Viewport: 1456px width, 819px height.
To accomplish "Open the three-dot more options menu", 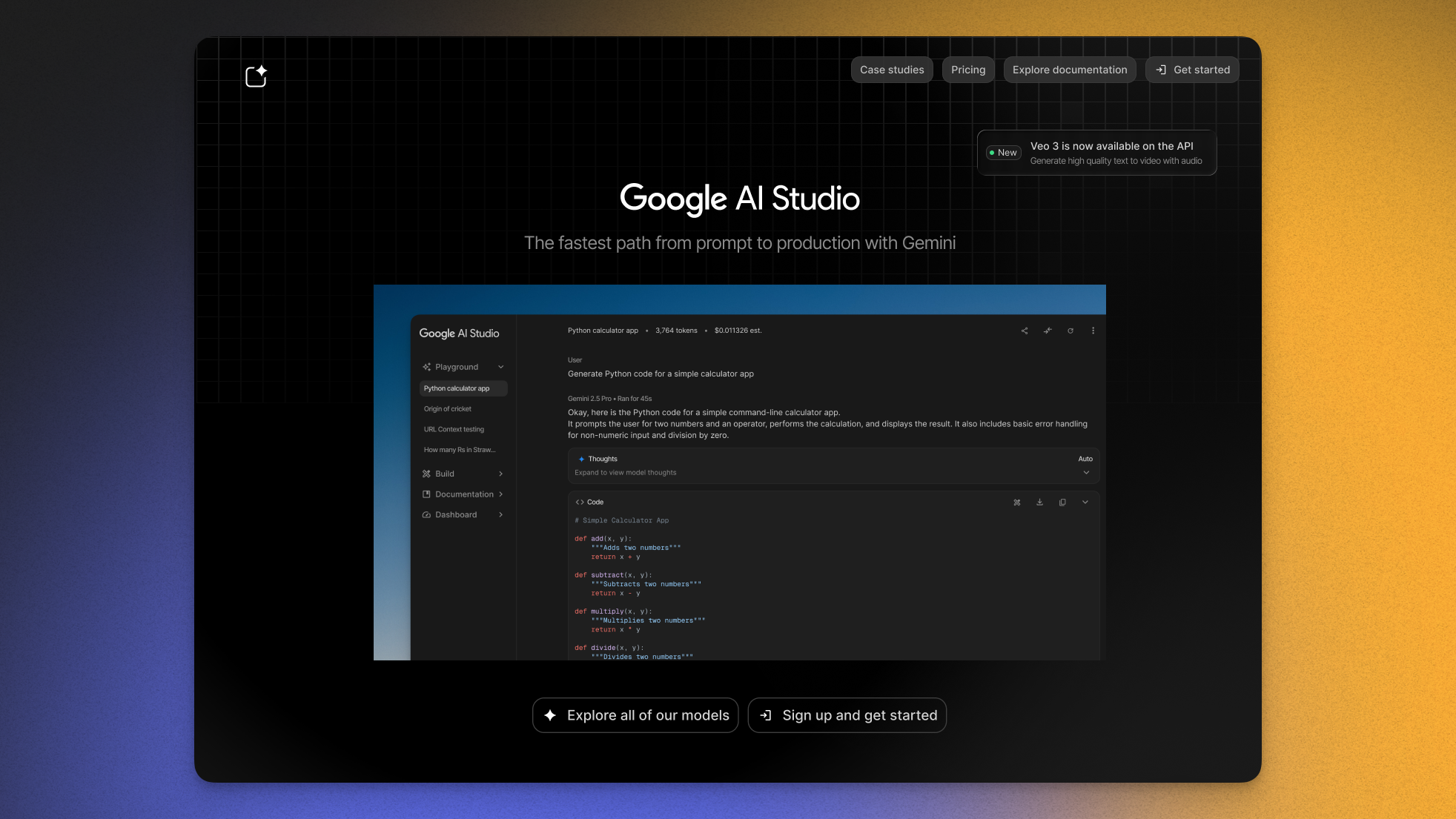I will click(x=1093, y=331).
